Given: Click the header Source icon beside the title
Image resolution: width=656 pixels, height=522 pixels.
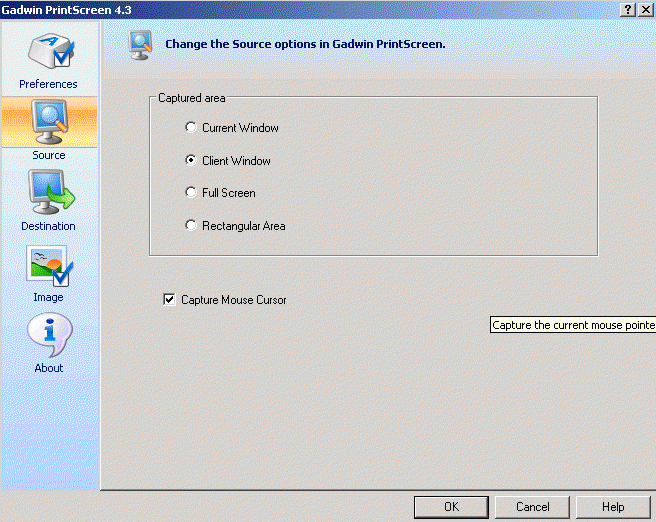Looking at the screenshot, I should (x=140, y=45).
